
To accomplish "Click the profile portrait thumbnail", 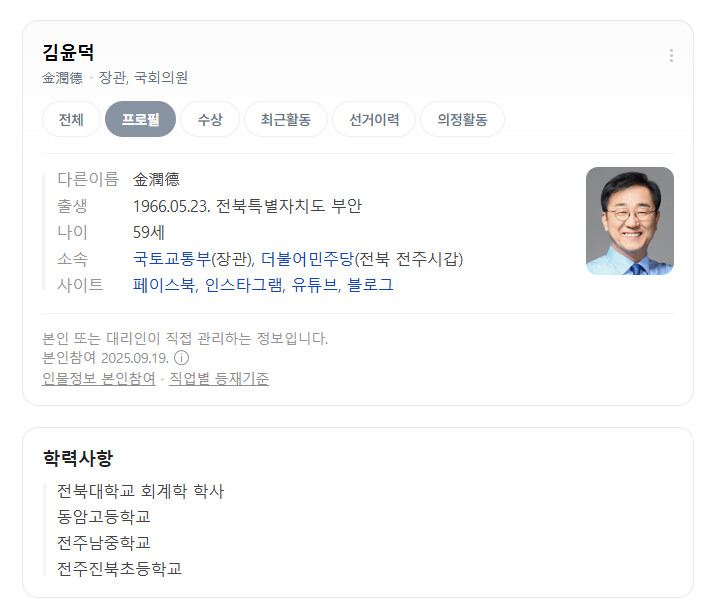I will tap(630, 221).
